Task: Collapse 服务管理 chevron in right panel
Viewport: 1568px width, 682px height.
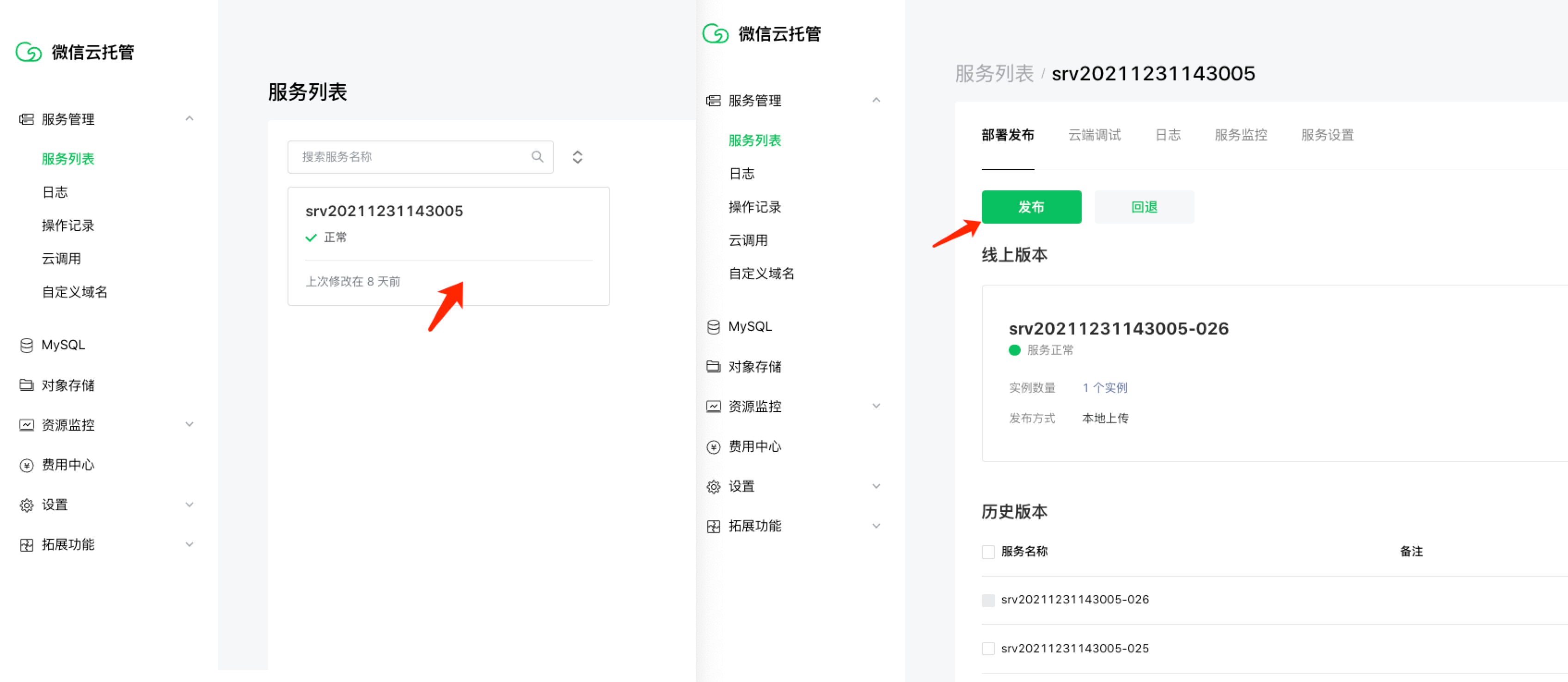Action: (876, 100)
